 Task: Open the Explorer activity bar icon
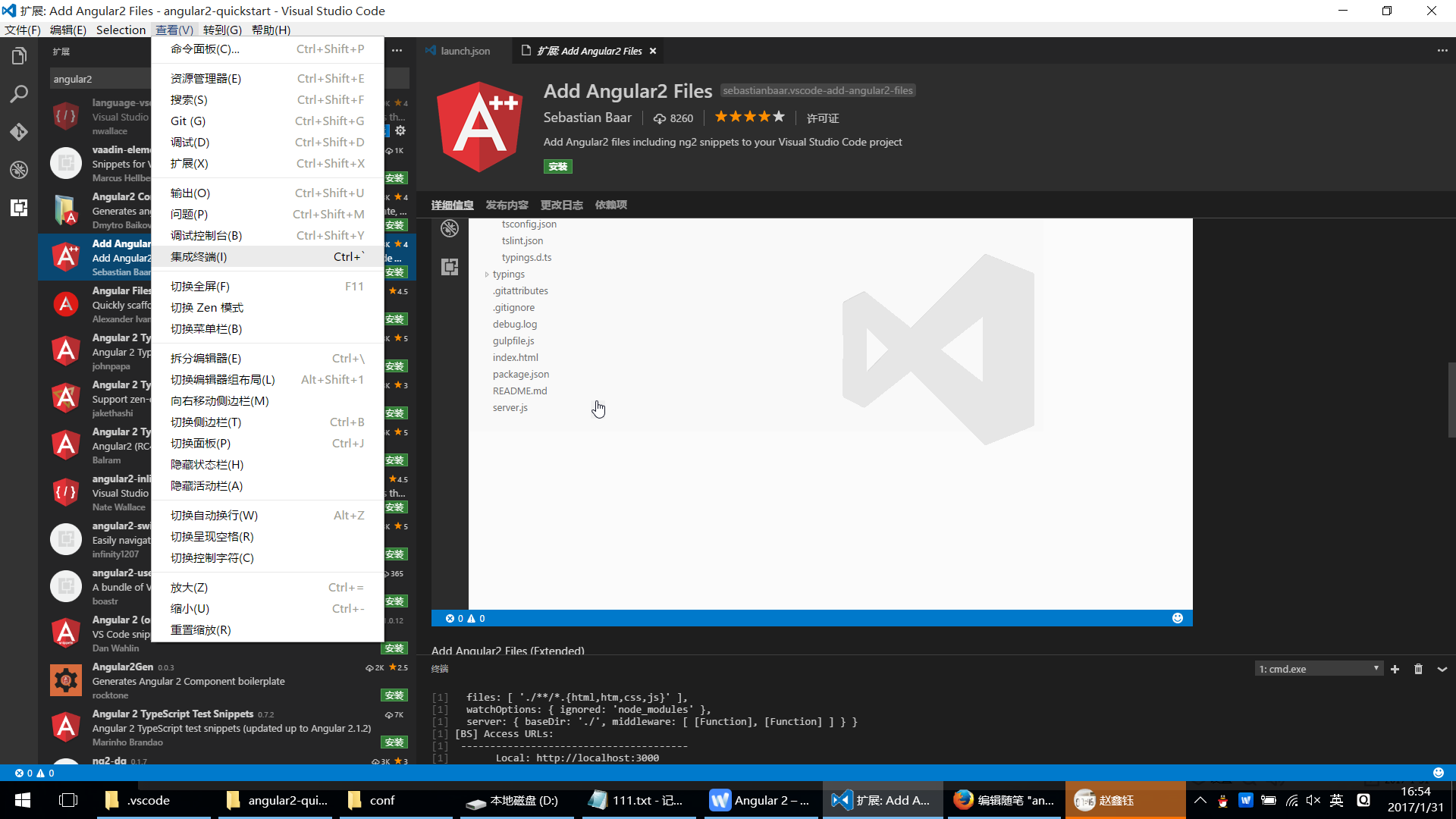pyautogui.click(x=19, y=56)
